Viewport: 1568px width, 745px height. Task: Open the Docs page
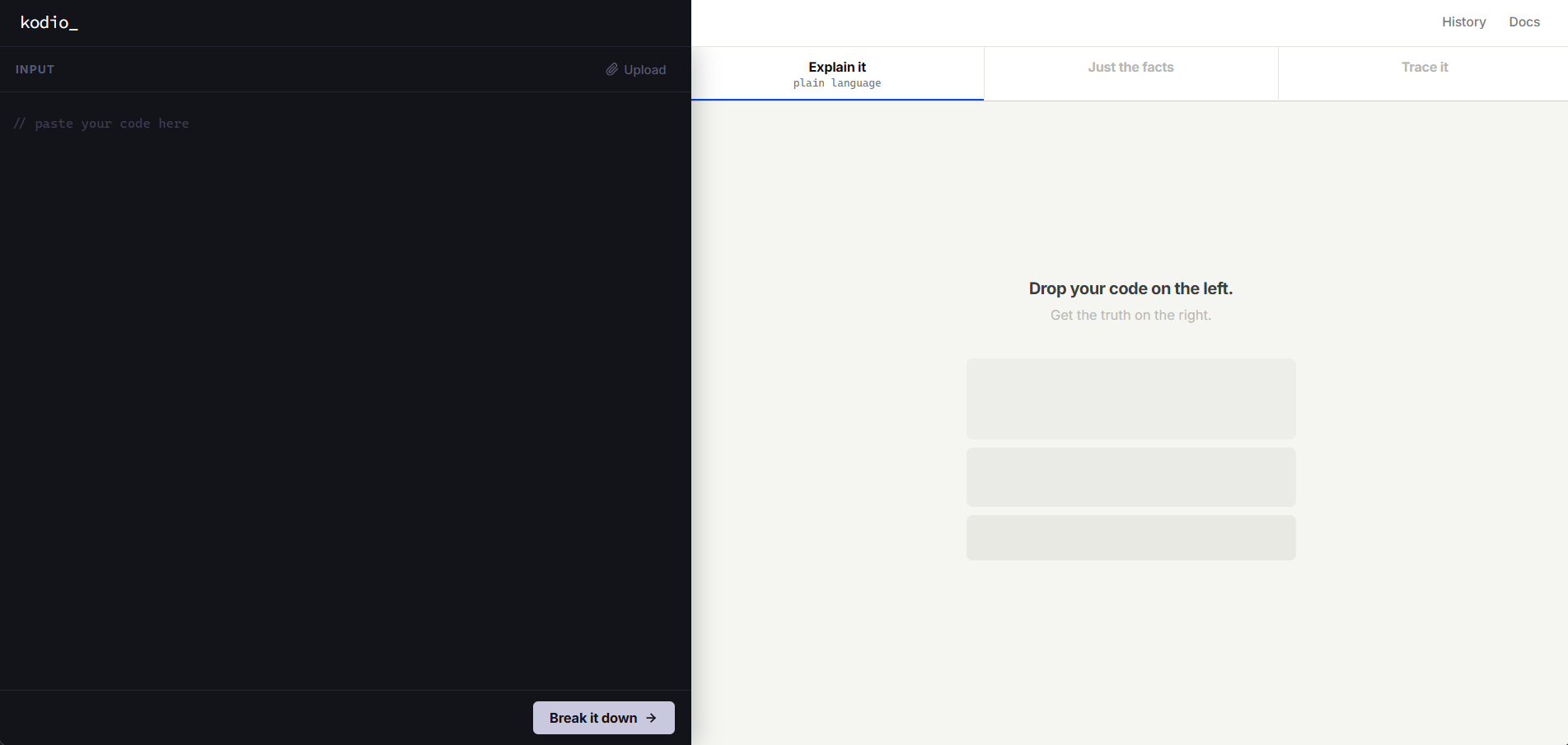tap(1524, 21)
